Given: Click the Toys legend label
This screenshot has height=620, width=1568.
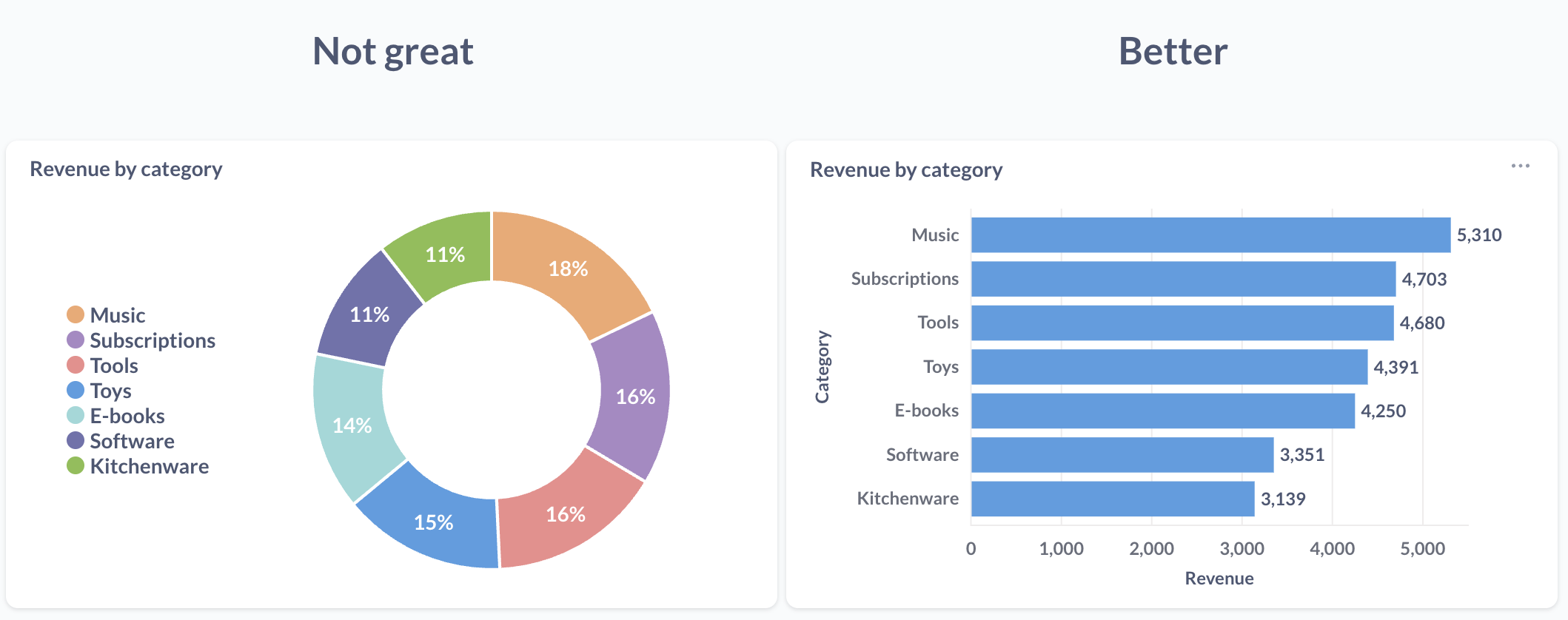Looking at the screenshot, I should [x=110, y=391].
